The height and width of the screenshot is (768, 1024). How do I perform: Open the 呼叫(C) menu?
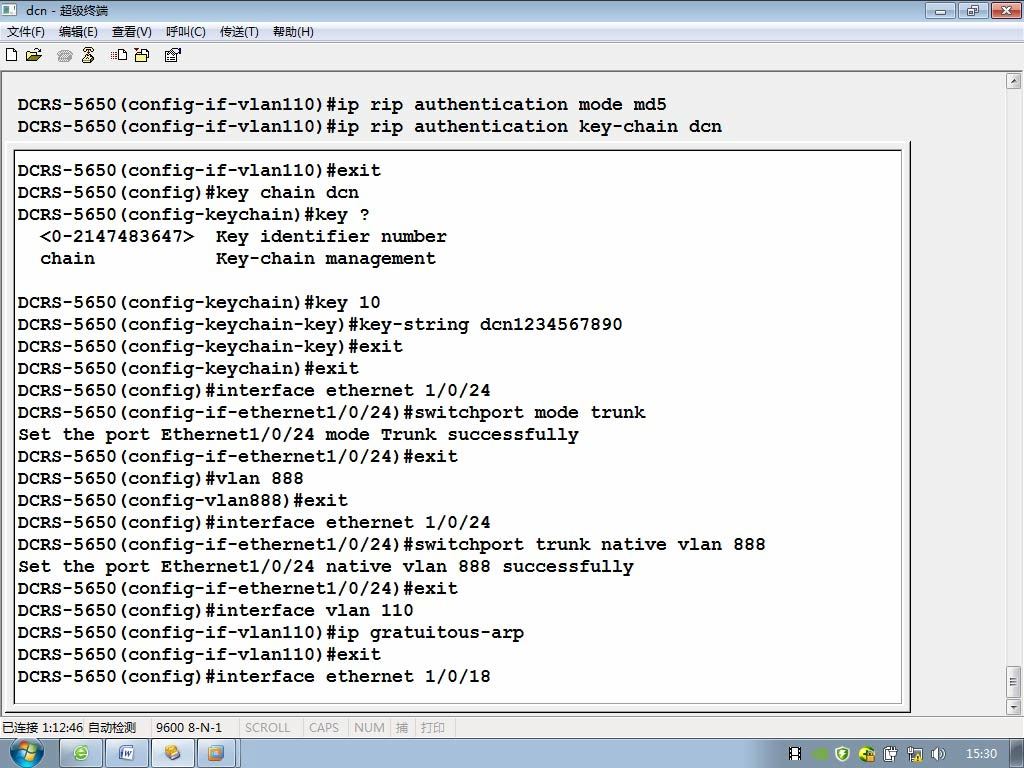point(185,31)
